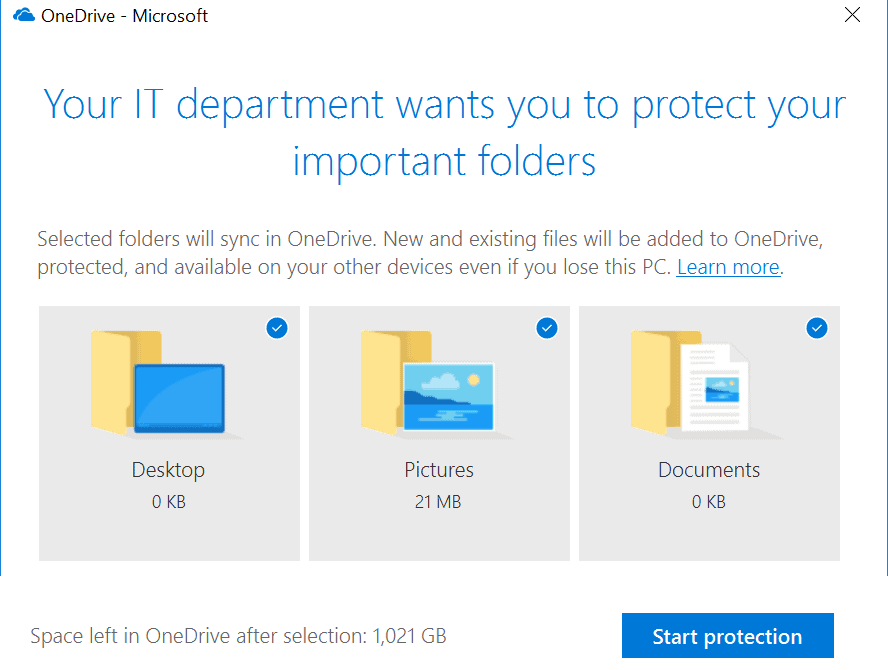Click the Selected folders will sync description

(x=430, y=253)
